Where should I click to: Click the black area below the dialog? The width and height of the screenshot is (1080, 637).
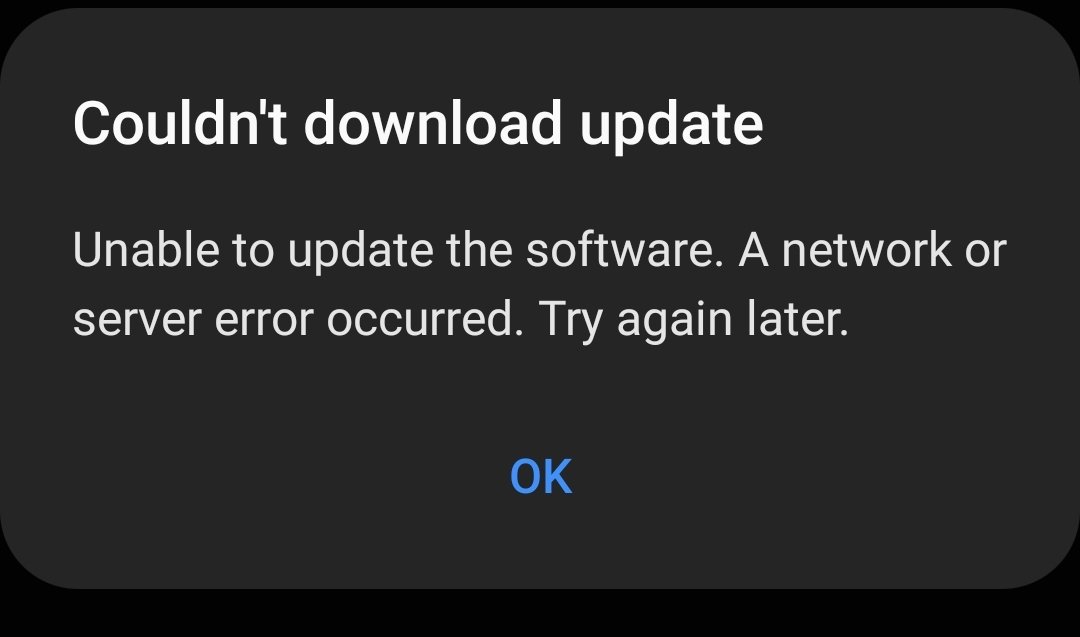click(540, 614)
